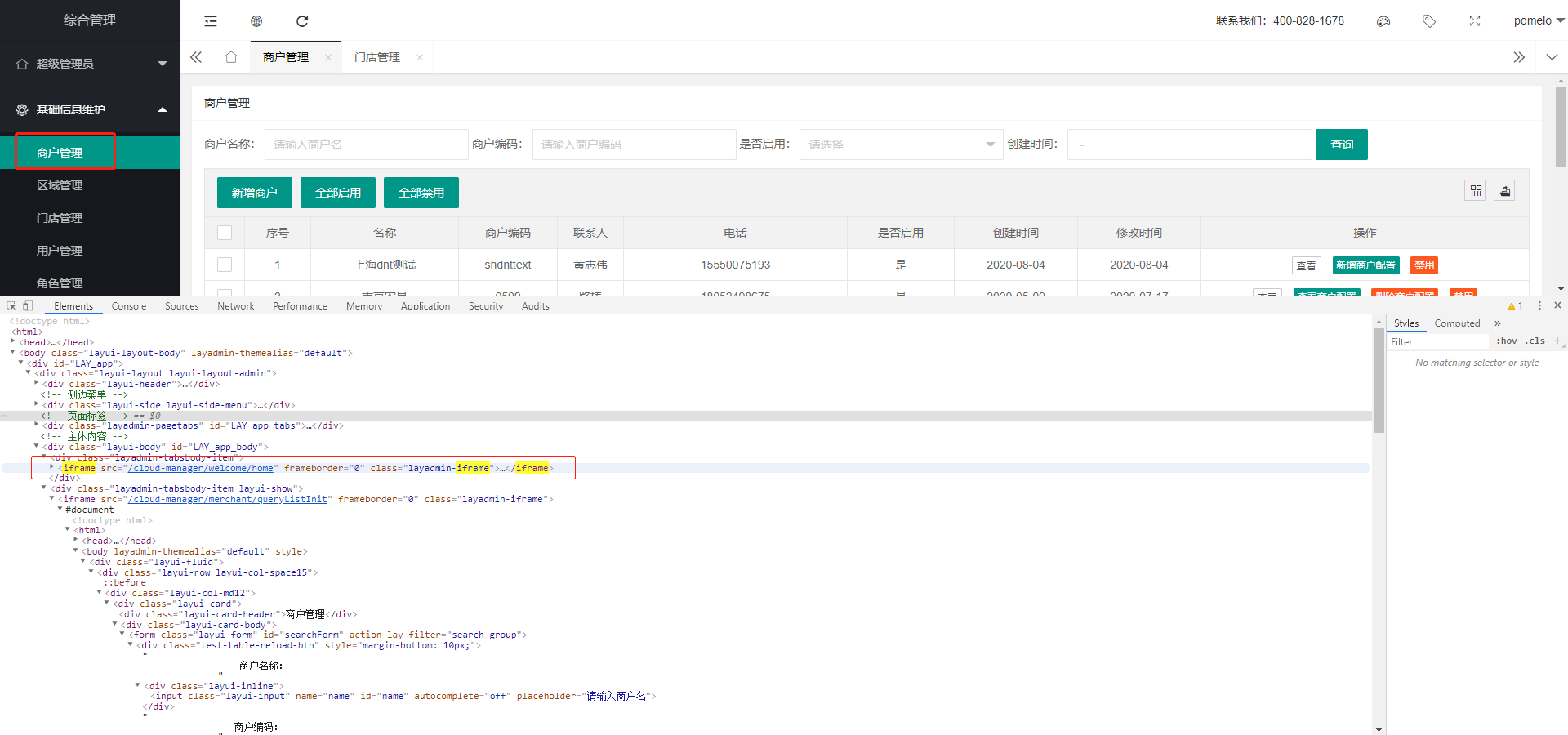
Task: Open the DevTools three-dot customize menu
Action: pyautogui.click(x=1539, y=305)
